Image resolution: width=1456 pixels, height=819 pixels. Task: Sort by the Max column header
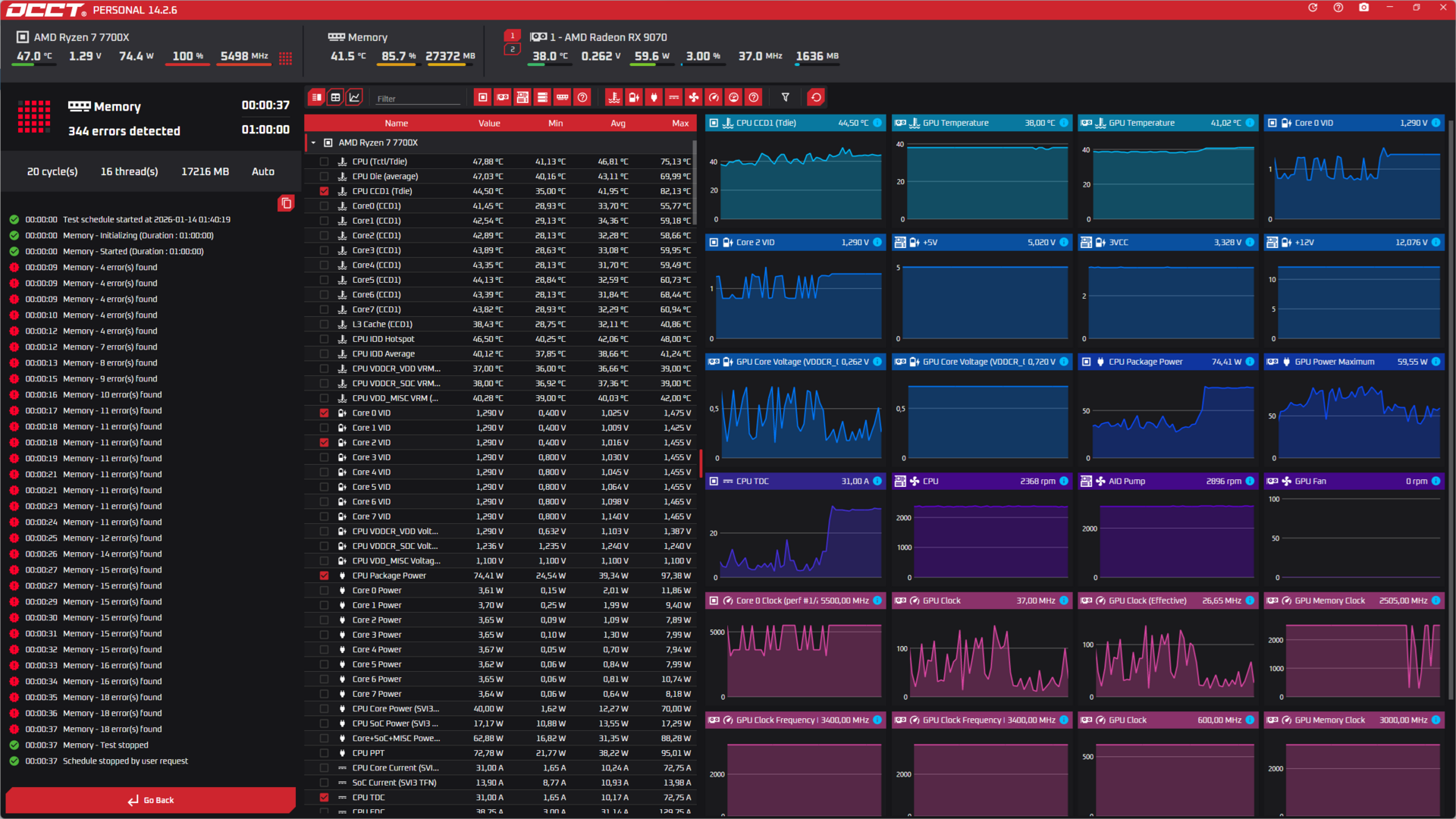pos(680,124)
